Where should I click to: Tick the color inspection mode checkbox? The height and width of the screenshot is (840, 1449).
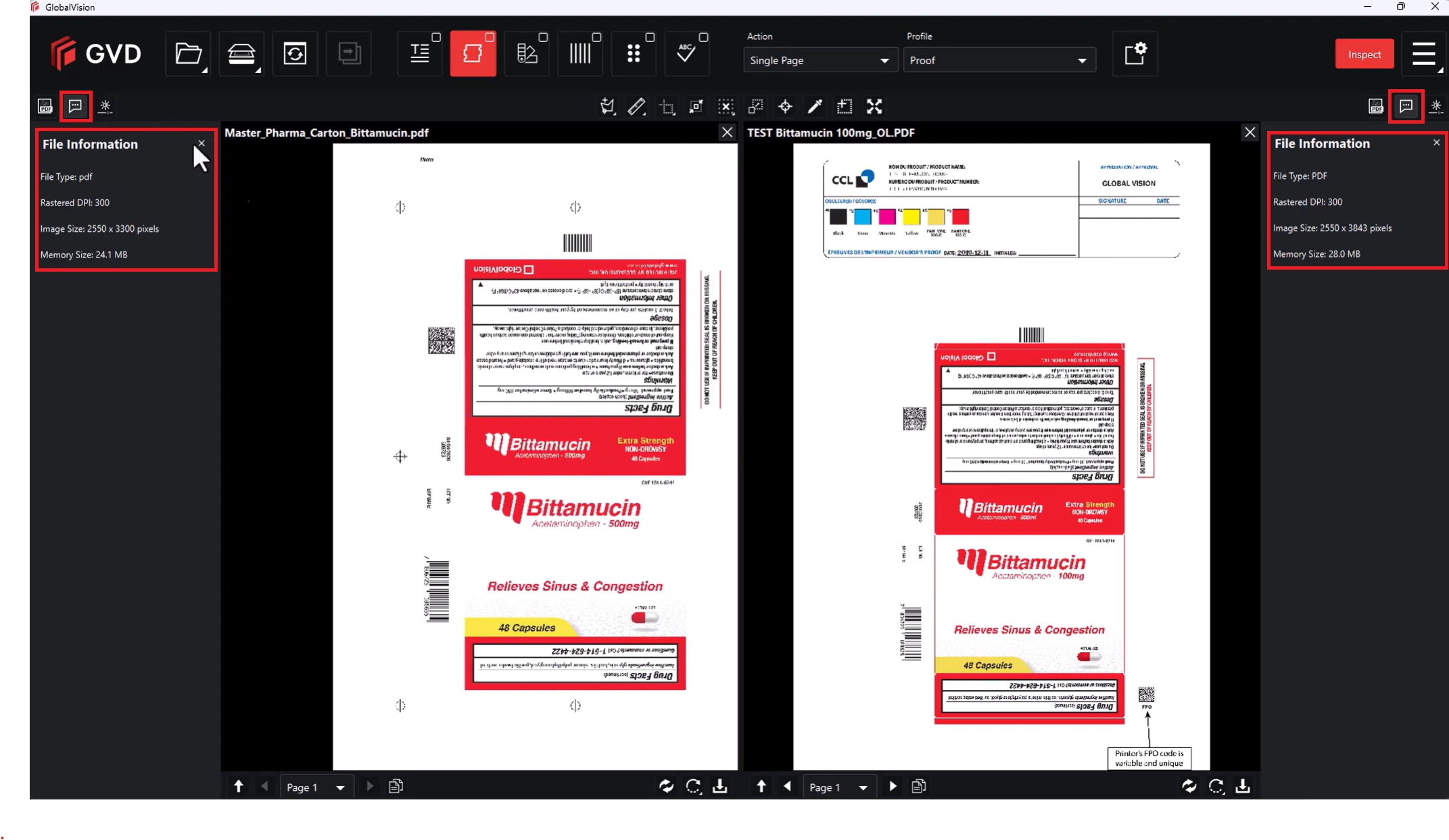pos(543,37)
